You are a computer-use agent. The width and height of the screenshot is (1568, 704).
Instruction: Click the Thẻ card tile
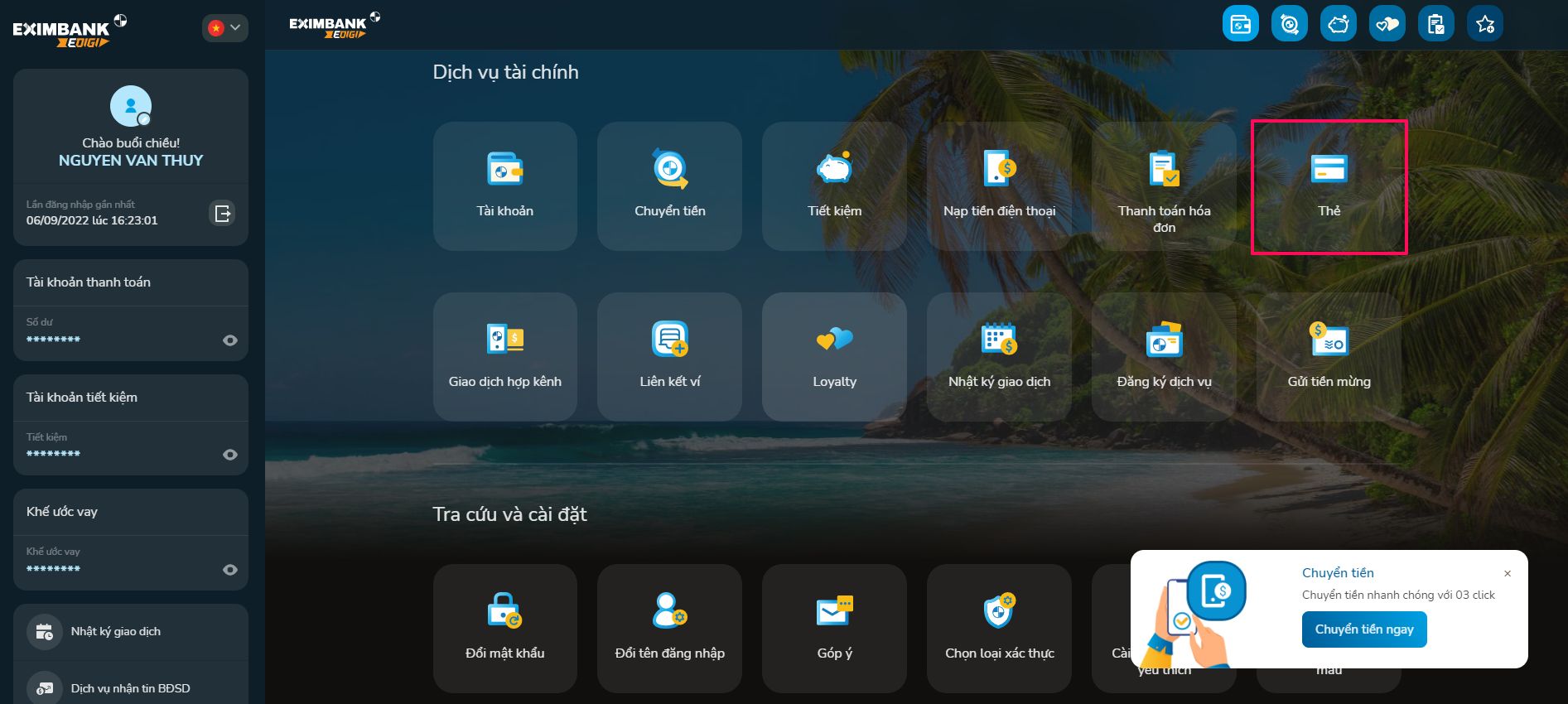click(1329, 186)
